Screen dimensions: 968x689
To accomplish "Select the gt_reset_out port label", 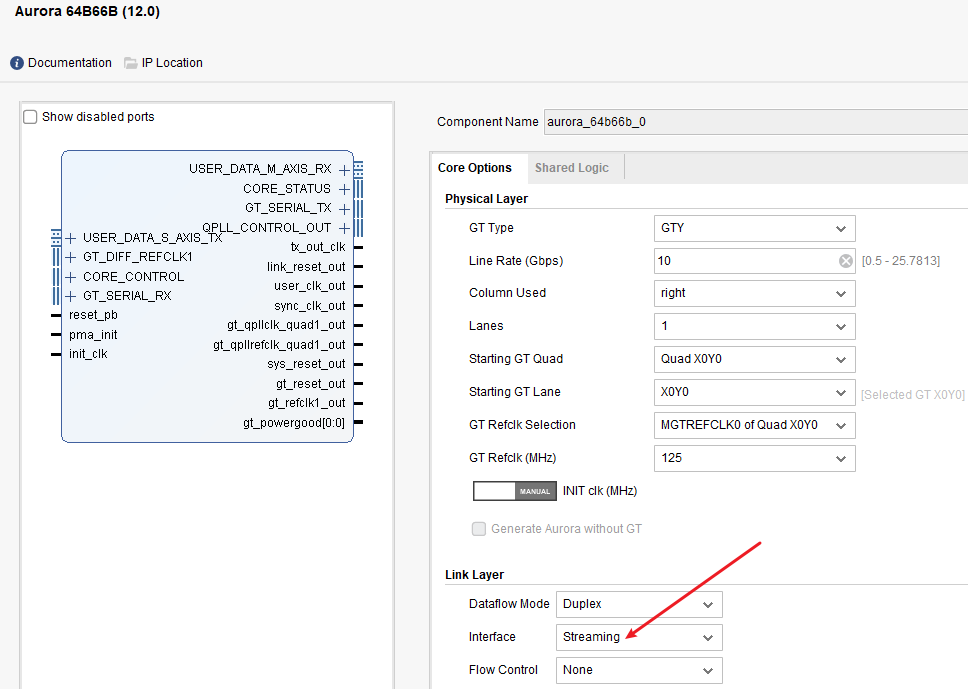I will tap(311, 384).
